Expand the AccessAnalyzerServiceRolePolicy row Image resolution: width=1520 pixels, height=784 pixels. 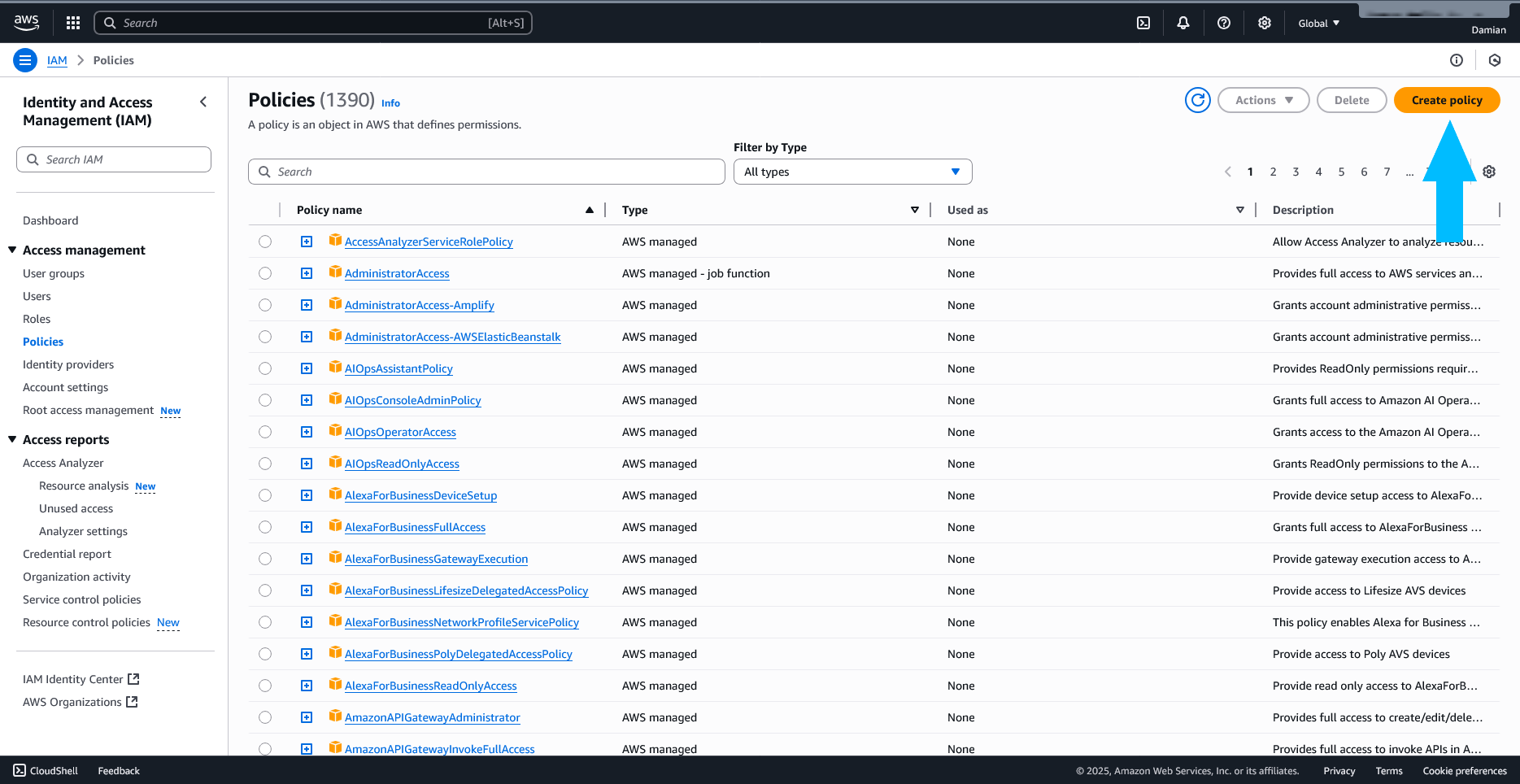[307, 242]
